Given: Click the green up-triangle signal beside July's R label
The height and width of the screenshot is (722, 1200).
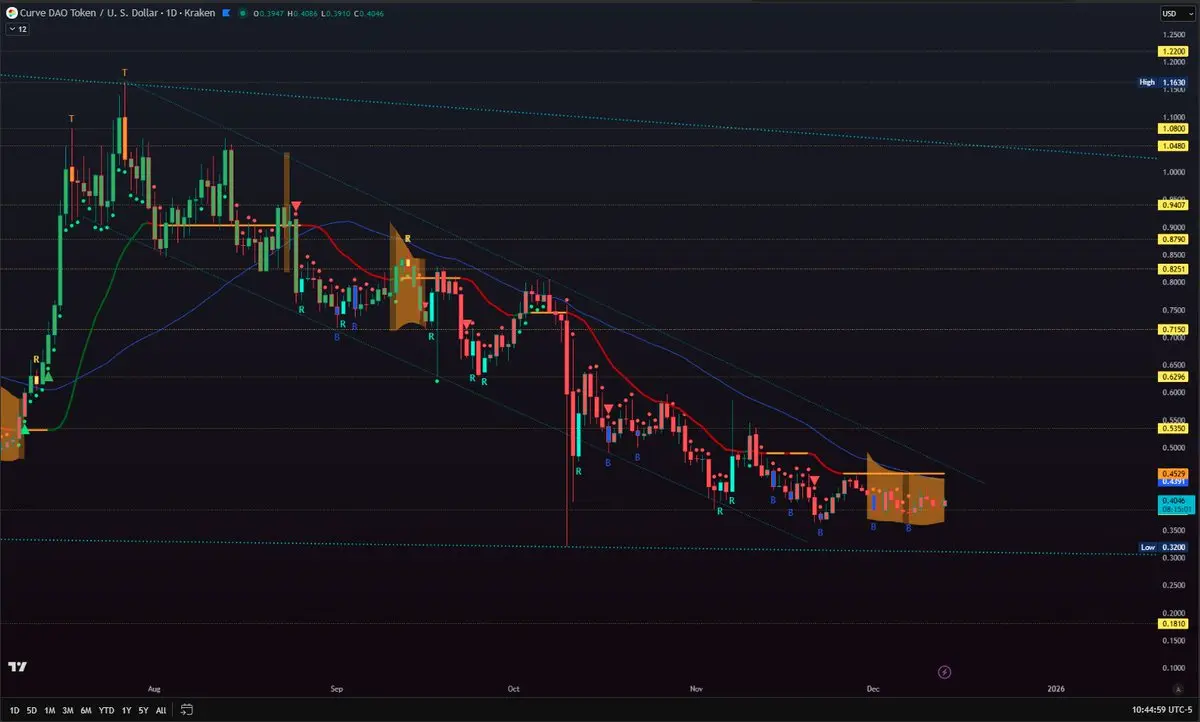Looking at the screenshot, I should pyautogui.click(x=46, y=376).
